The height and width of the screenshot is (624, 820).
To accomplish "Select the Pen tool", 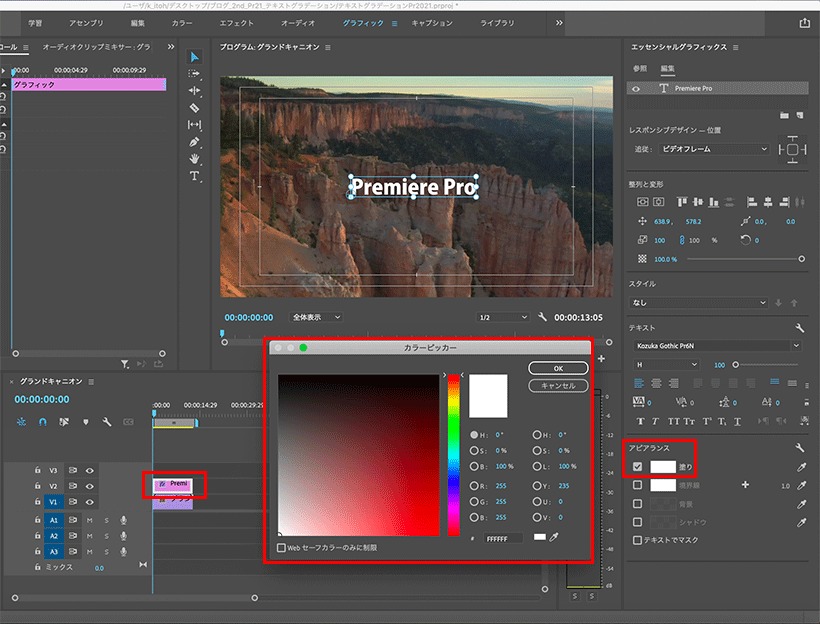I will coord(194,142).
